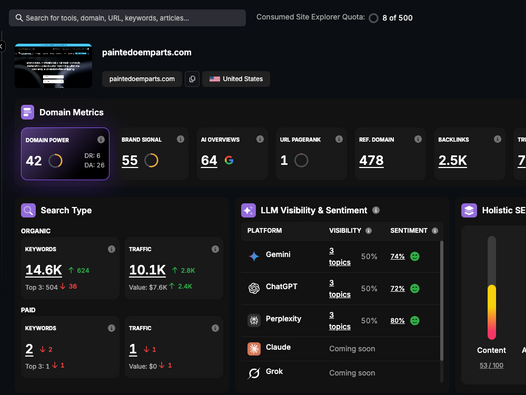Click the Domain Power progress ring

point(55,161)
